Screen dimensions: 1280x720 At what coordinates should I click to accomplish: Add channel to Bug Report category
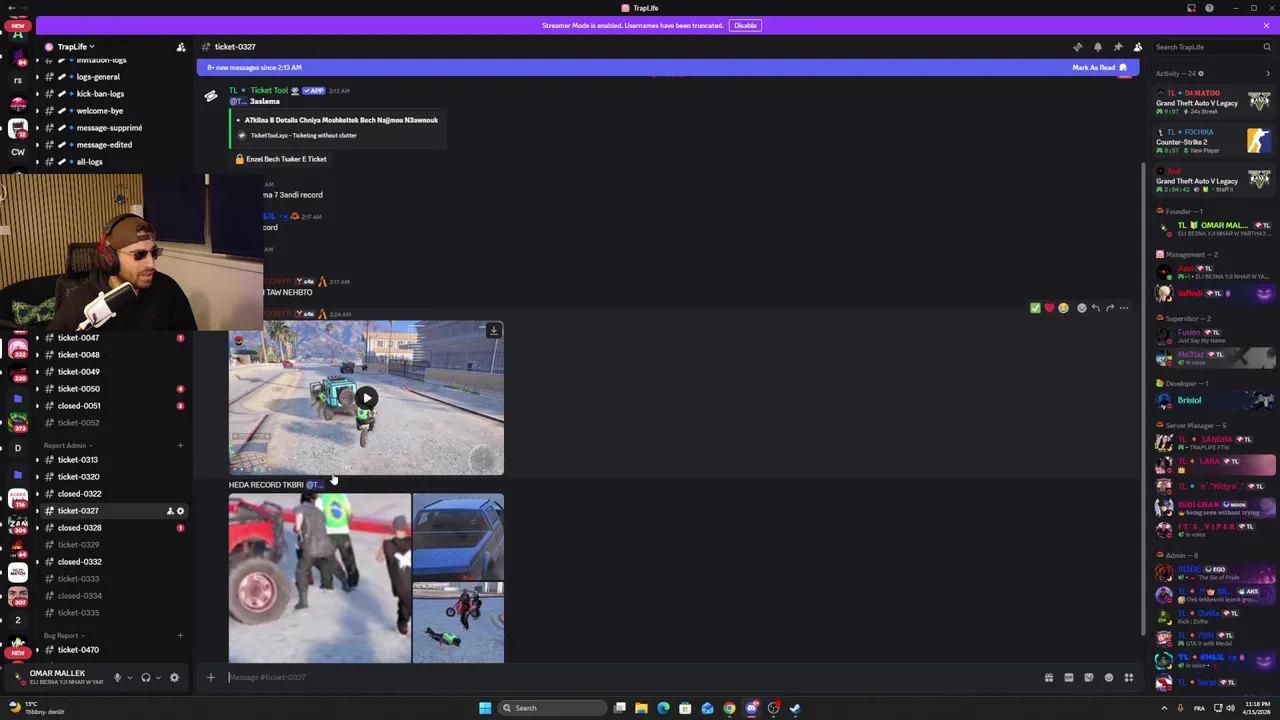pyautogui.click(x=181, y=636)
